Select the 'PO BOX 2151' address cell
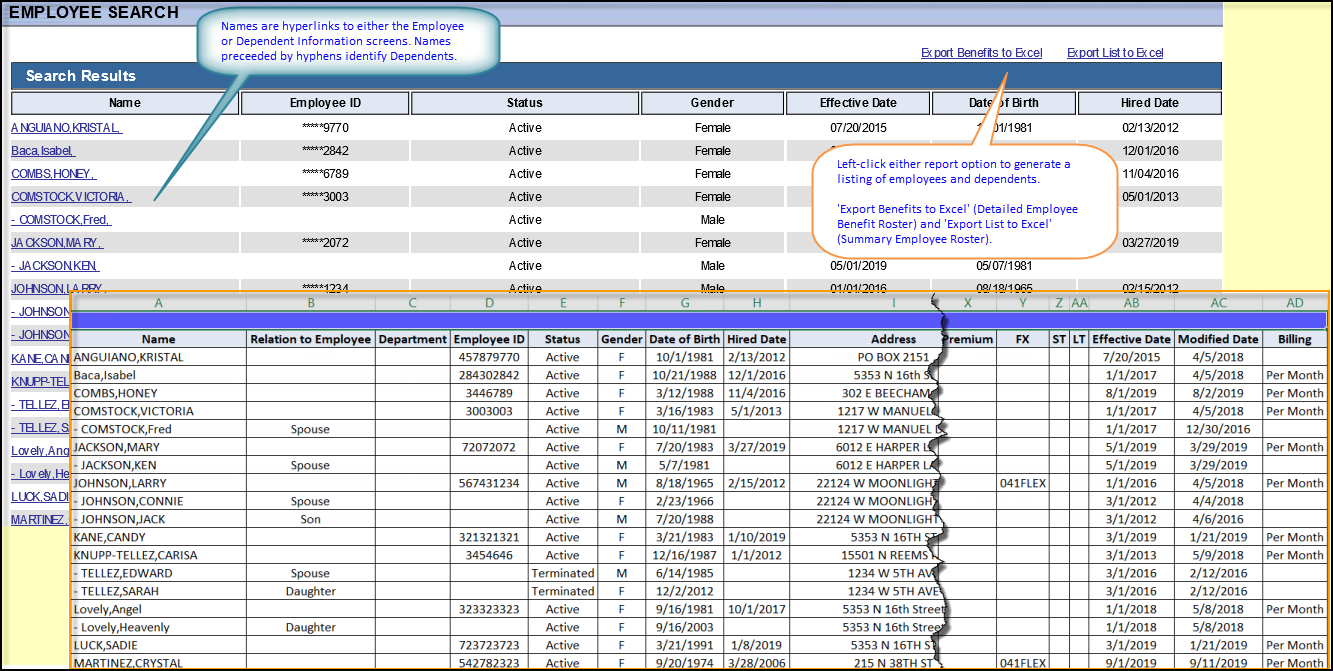This screenshot has height=671, width=1333. 865,357
